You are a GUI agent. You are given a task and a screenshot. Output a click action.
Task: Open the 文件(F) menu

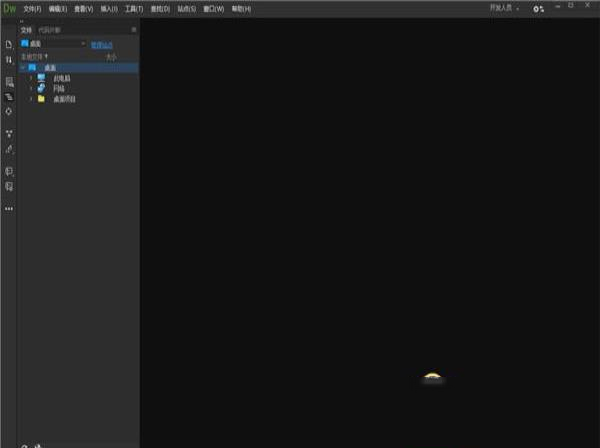[x=32, y=9]
